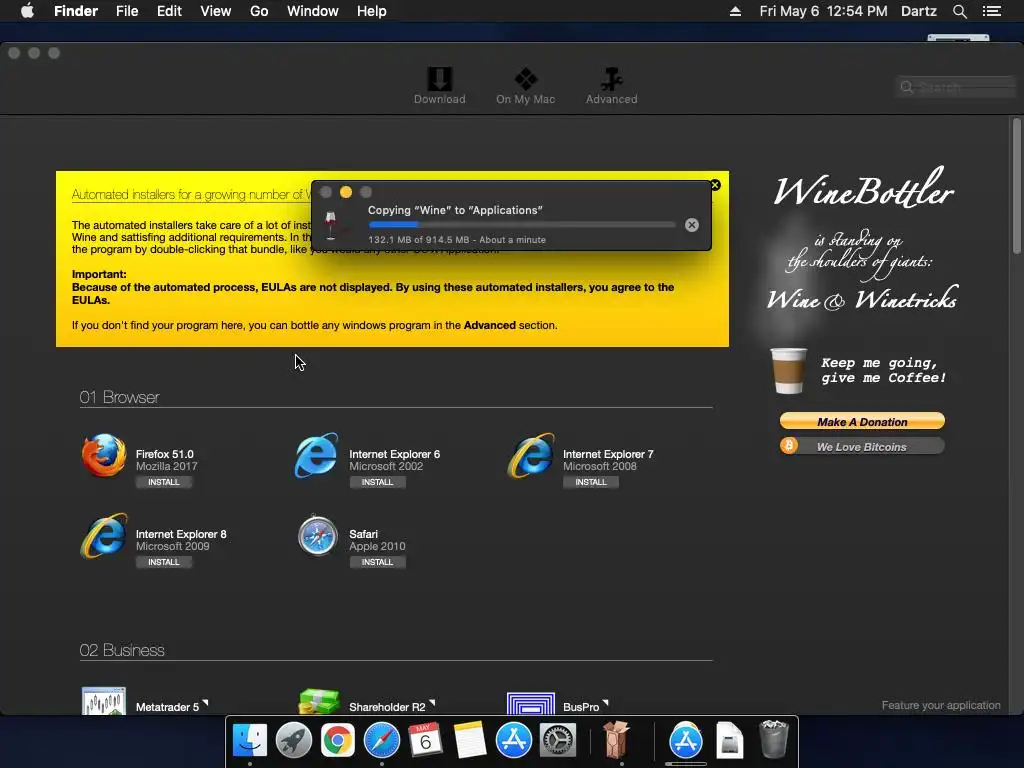Click the BusPro icon
The width and height of the screenshot is (1024, 768).
point(531,703)
